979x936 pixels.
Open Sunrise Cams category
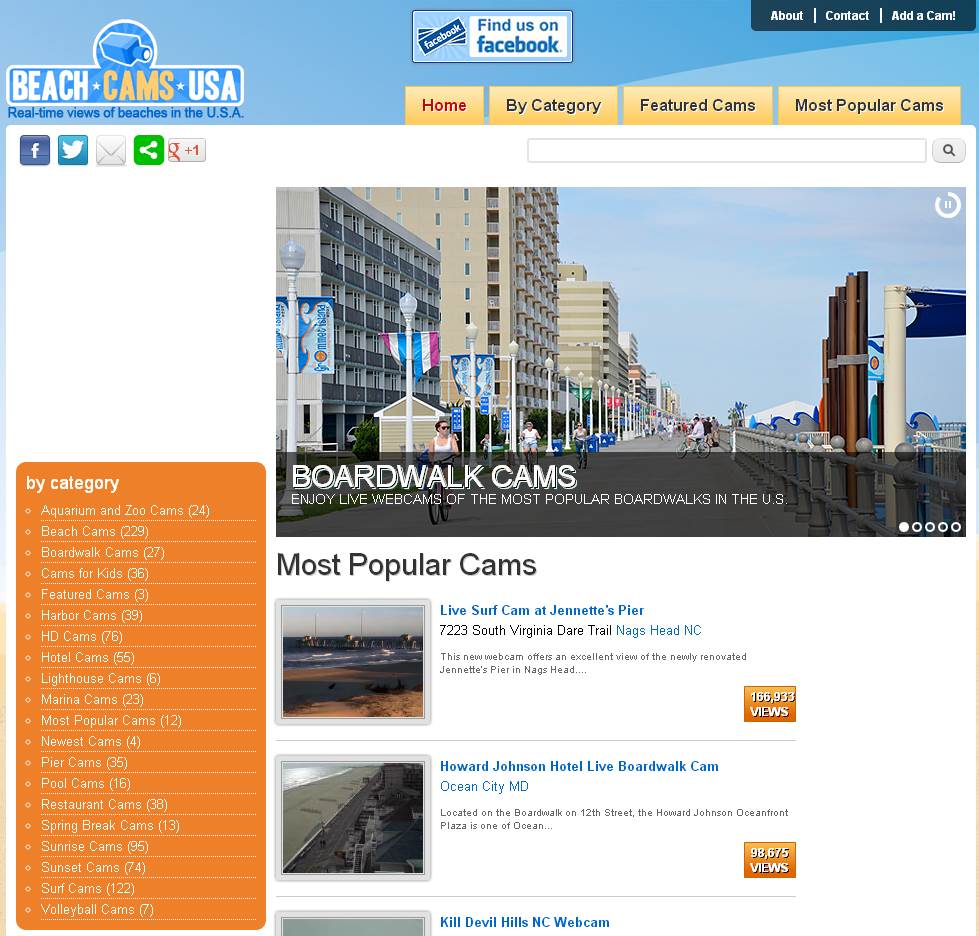[95, 847]
